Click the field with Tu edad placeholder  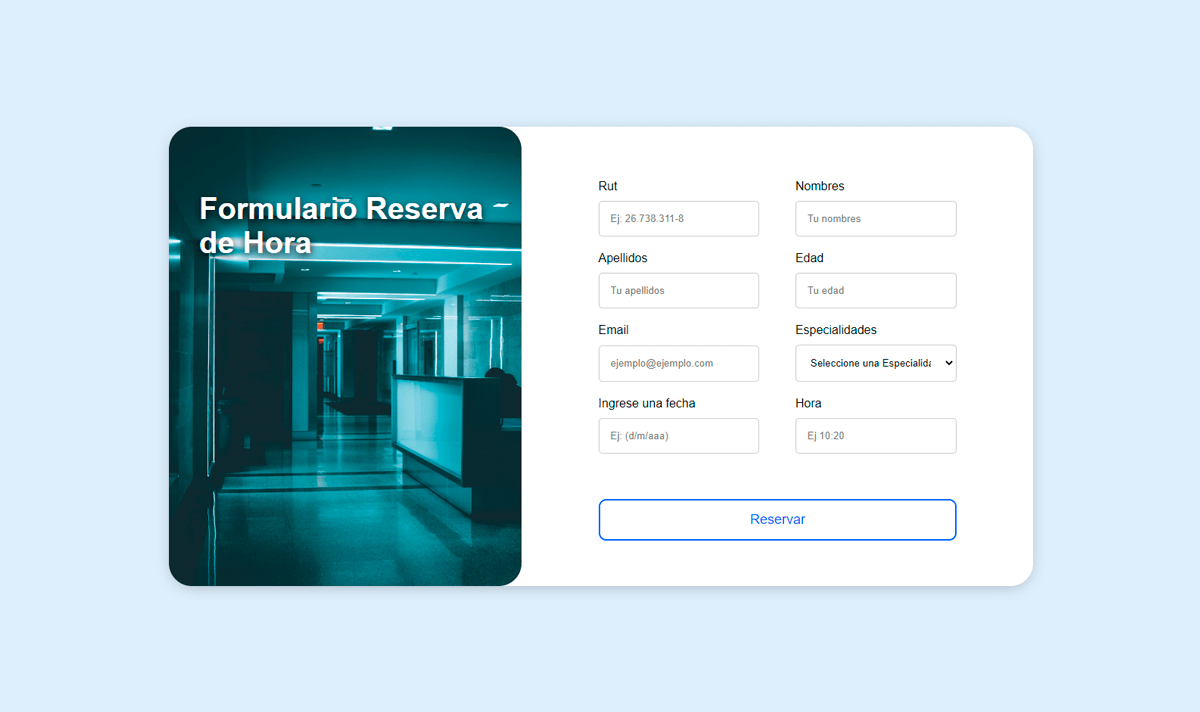click(x=875, y=290)
